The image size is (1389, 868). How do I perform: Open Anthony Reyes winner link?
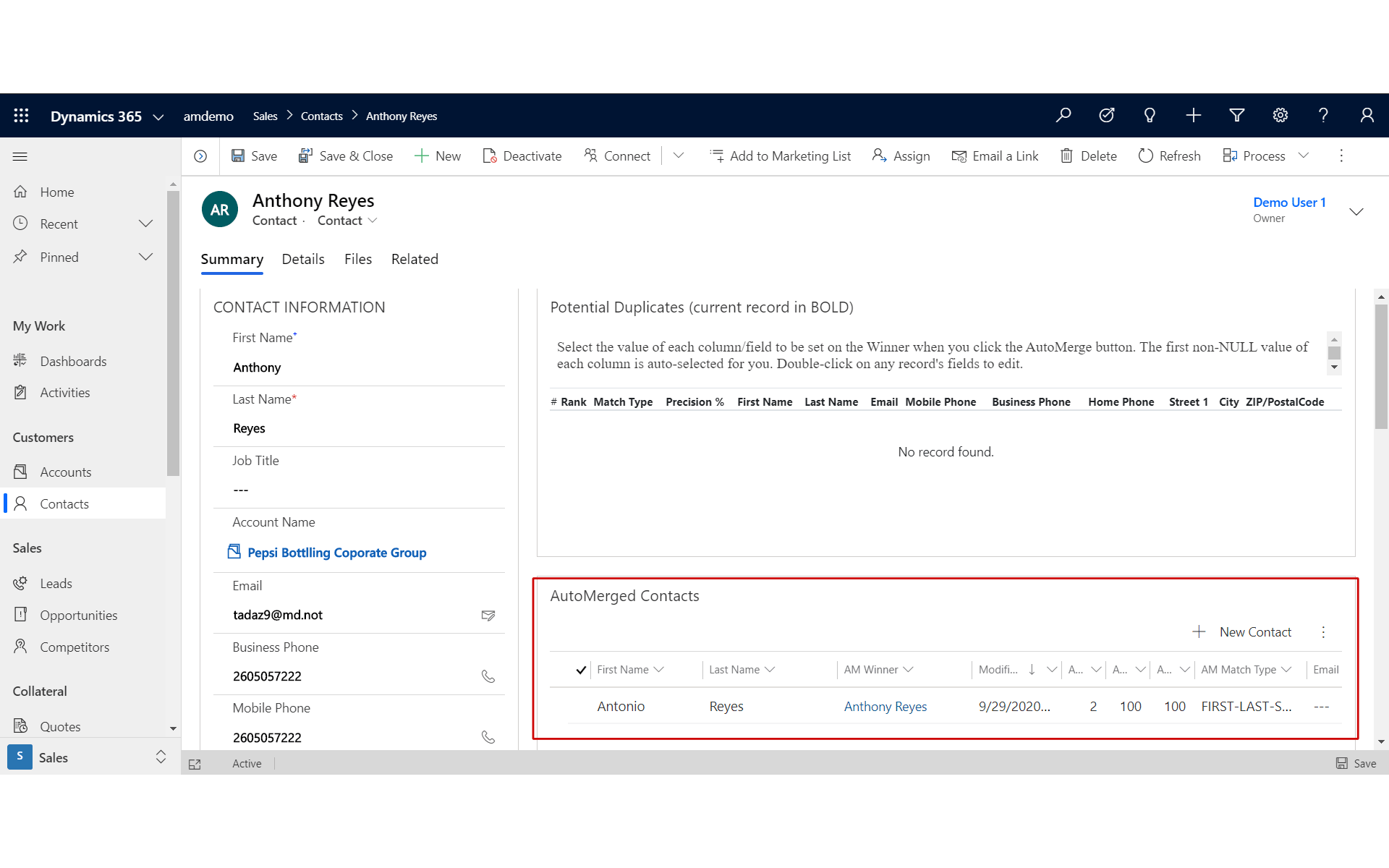[x=885, y=707]
